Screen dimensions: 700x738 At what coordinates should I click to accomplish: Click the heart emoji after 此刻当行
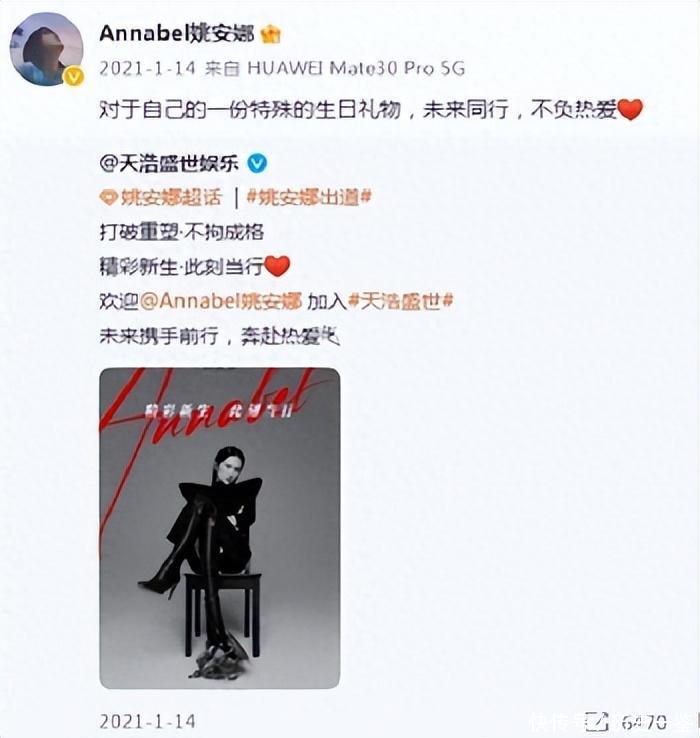[277, 266]
